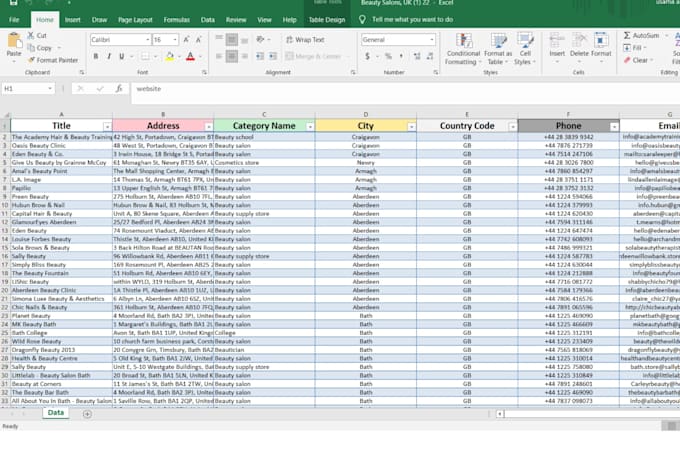This screenshot has width=680, height=453.
Task: Switch to the Insert tab
Action: pos(72,20)
